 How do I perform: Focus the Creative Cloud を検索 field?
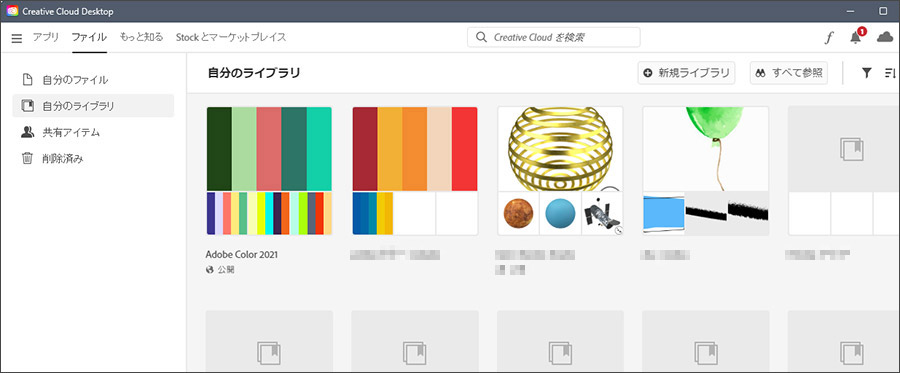[554, 37]
